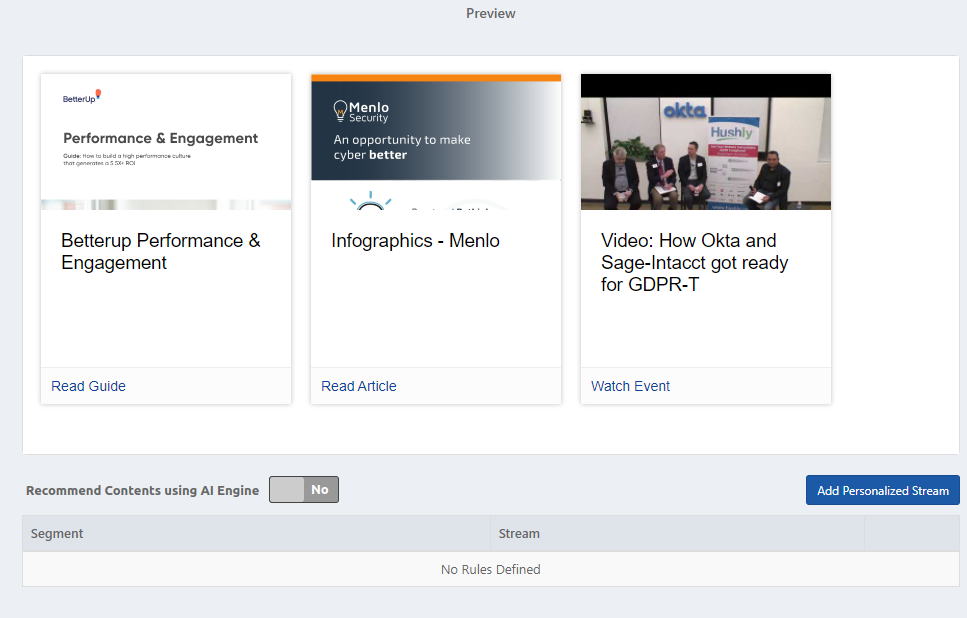Image resolution: width=967 pixels, height=618 pixels.
Task: Select the Okta panel video thumbnail
Action: click(706, 142)
